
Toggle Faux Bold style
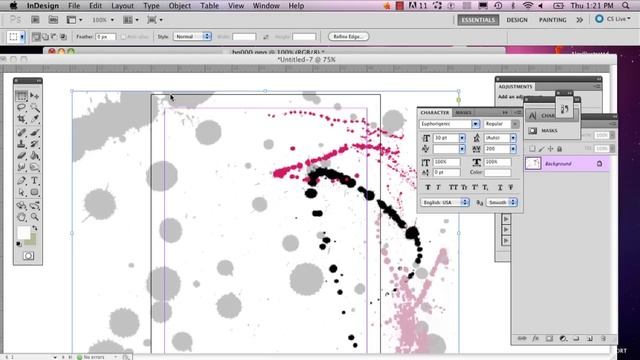[428, 187]
